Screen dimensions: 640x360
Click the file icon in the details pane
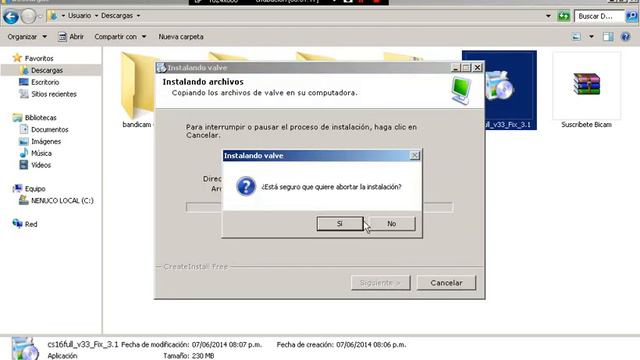click(x=24, y=348)
